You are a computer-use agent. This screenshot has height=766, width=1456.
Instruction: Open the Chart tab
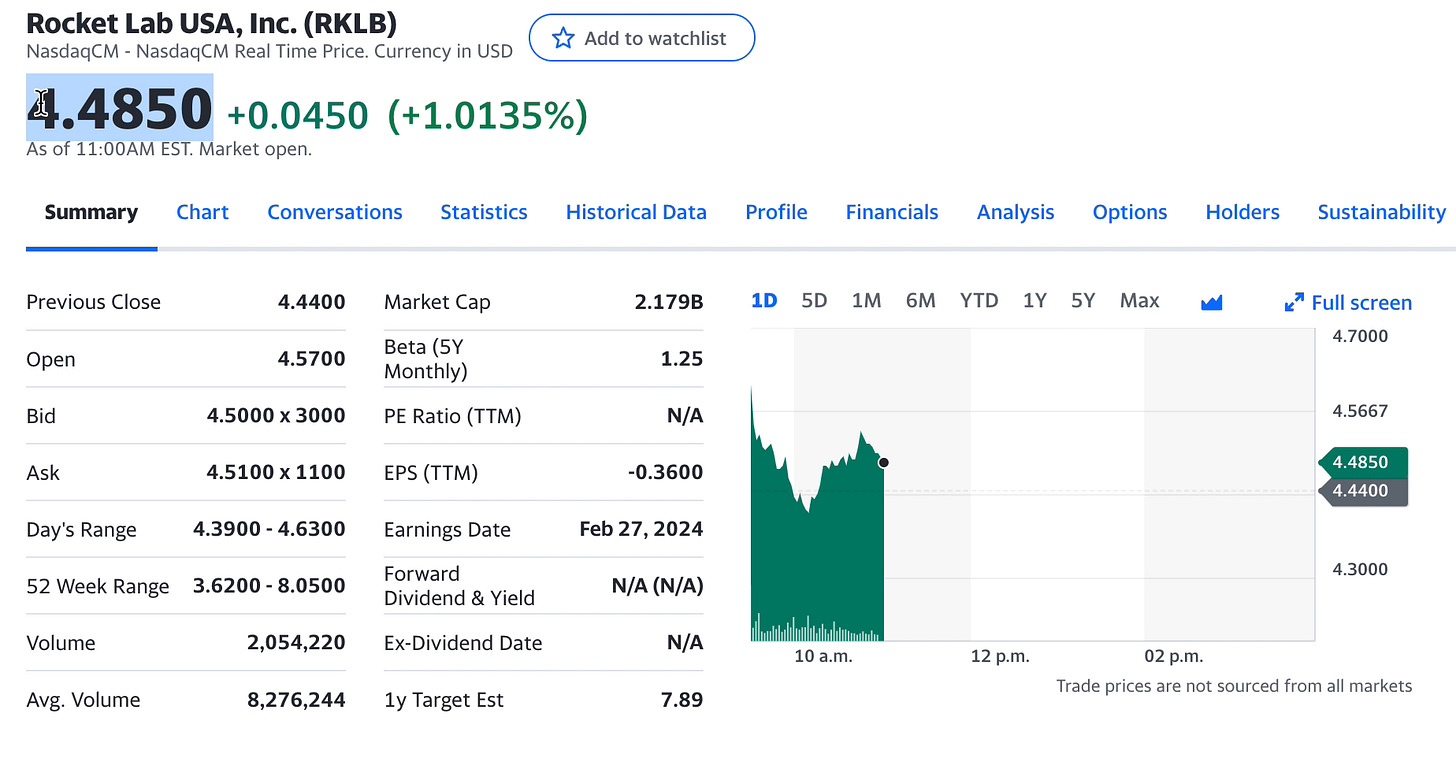pyautogui.click(x=202, y=212)
